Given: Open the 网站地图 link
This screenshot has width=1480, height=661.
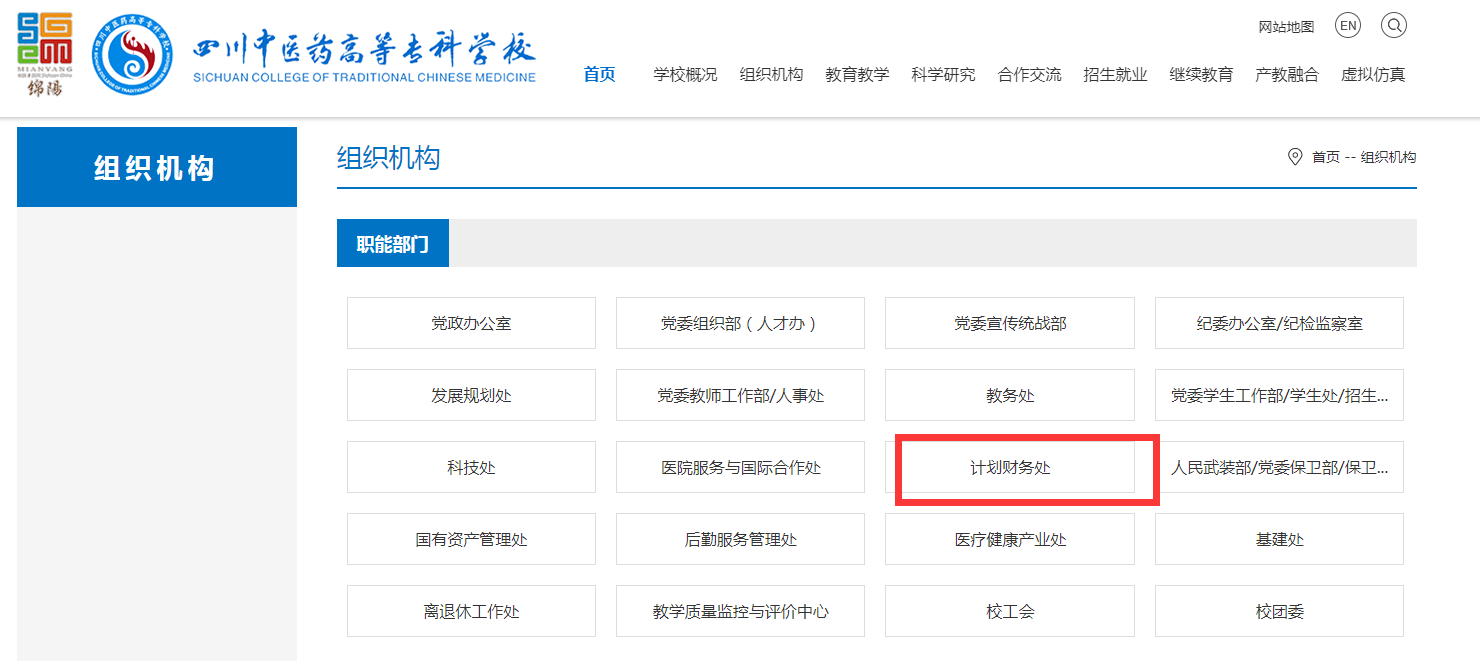Looking at the screenshot, I should pyautogui.click(x=1286, y=27).
